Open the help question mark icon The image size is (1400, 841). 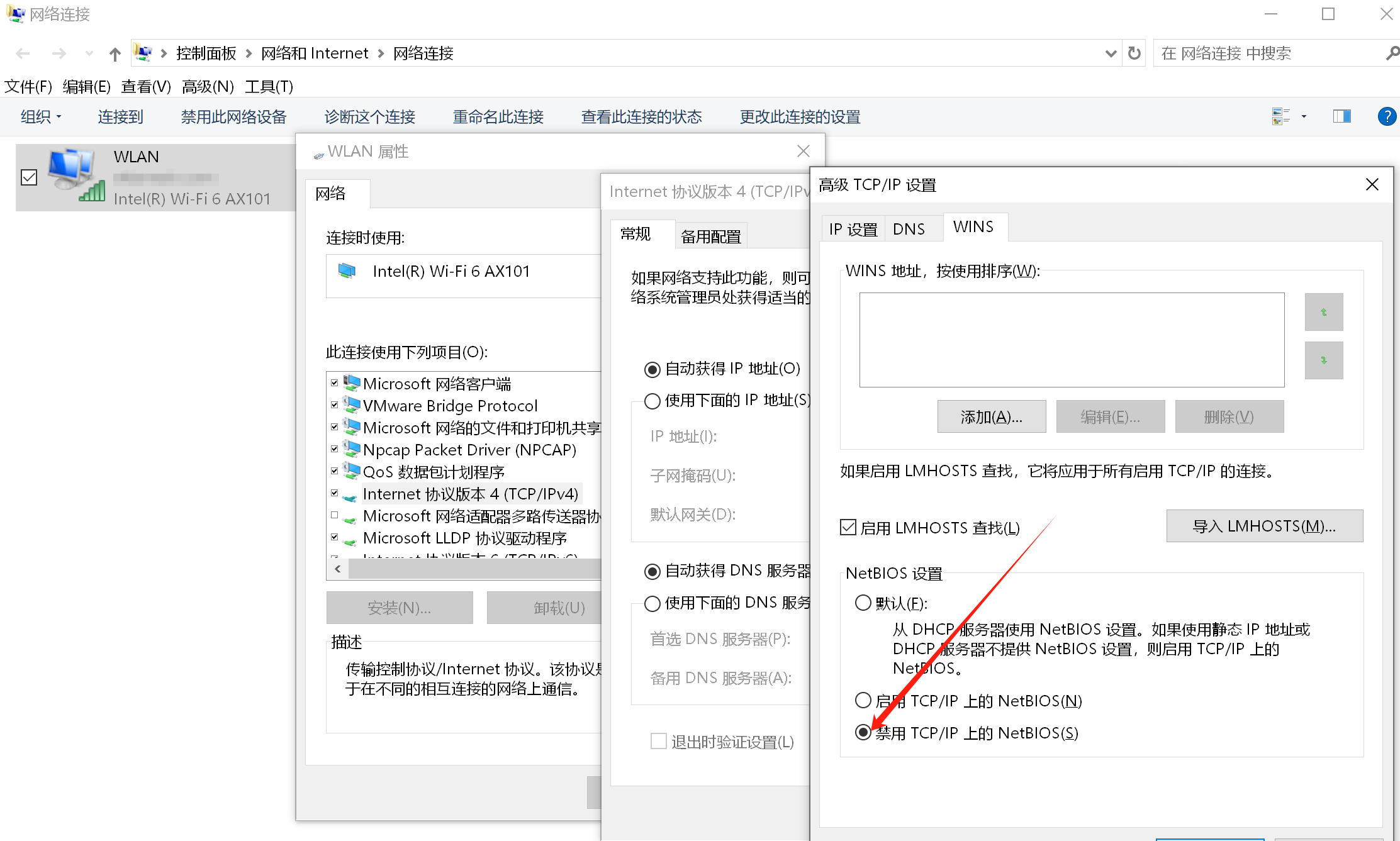[1386, 116]
